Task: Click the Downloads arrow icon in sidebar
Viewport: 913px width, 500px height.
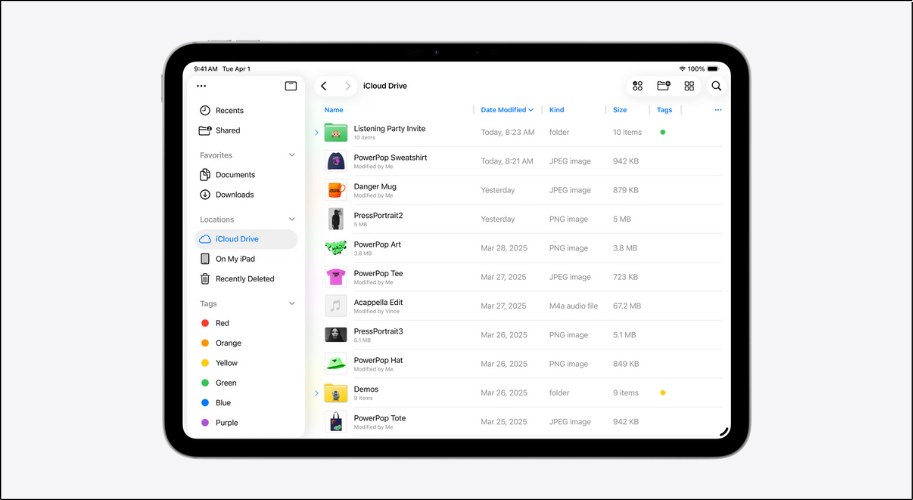Action: [205, 195]
